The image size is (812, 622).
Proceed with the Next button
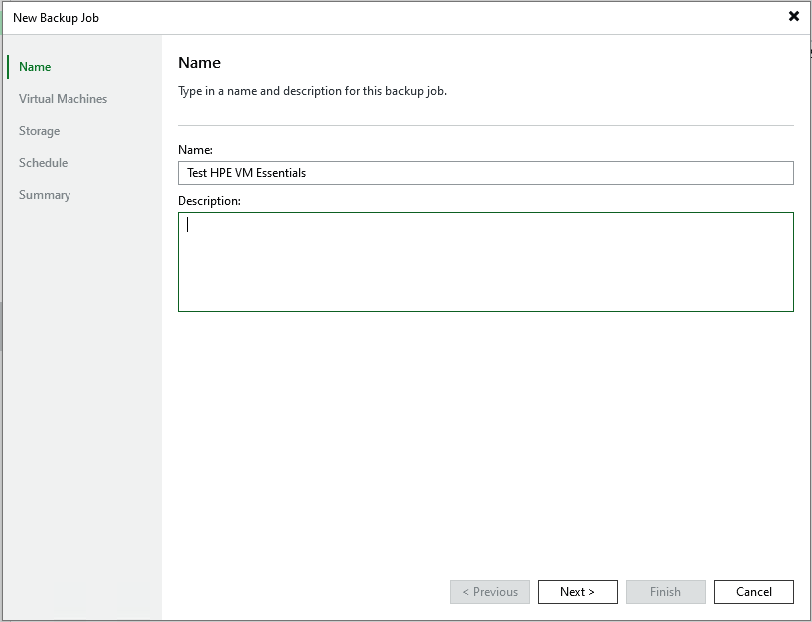(577, 592)
